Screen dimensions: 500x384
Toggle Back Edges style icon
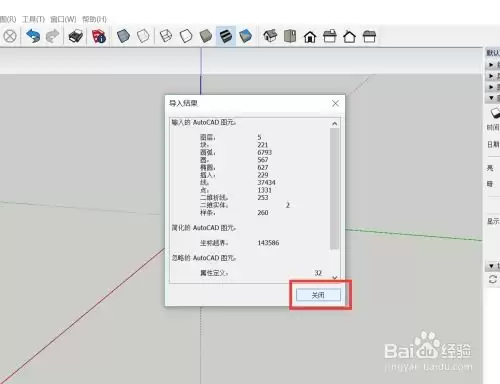pos(143,36)
